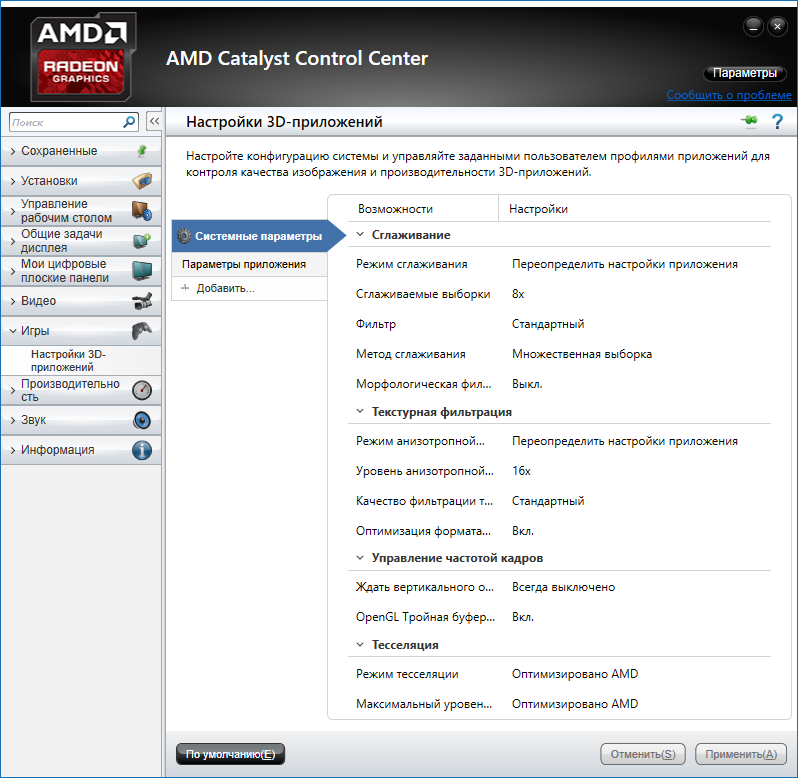
Task: Click the Информация info icon
Action: (x=142, y=450)
